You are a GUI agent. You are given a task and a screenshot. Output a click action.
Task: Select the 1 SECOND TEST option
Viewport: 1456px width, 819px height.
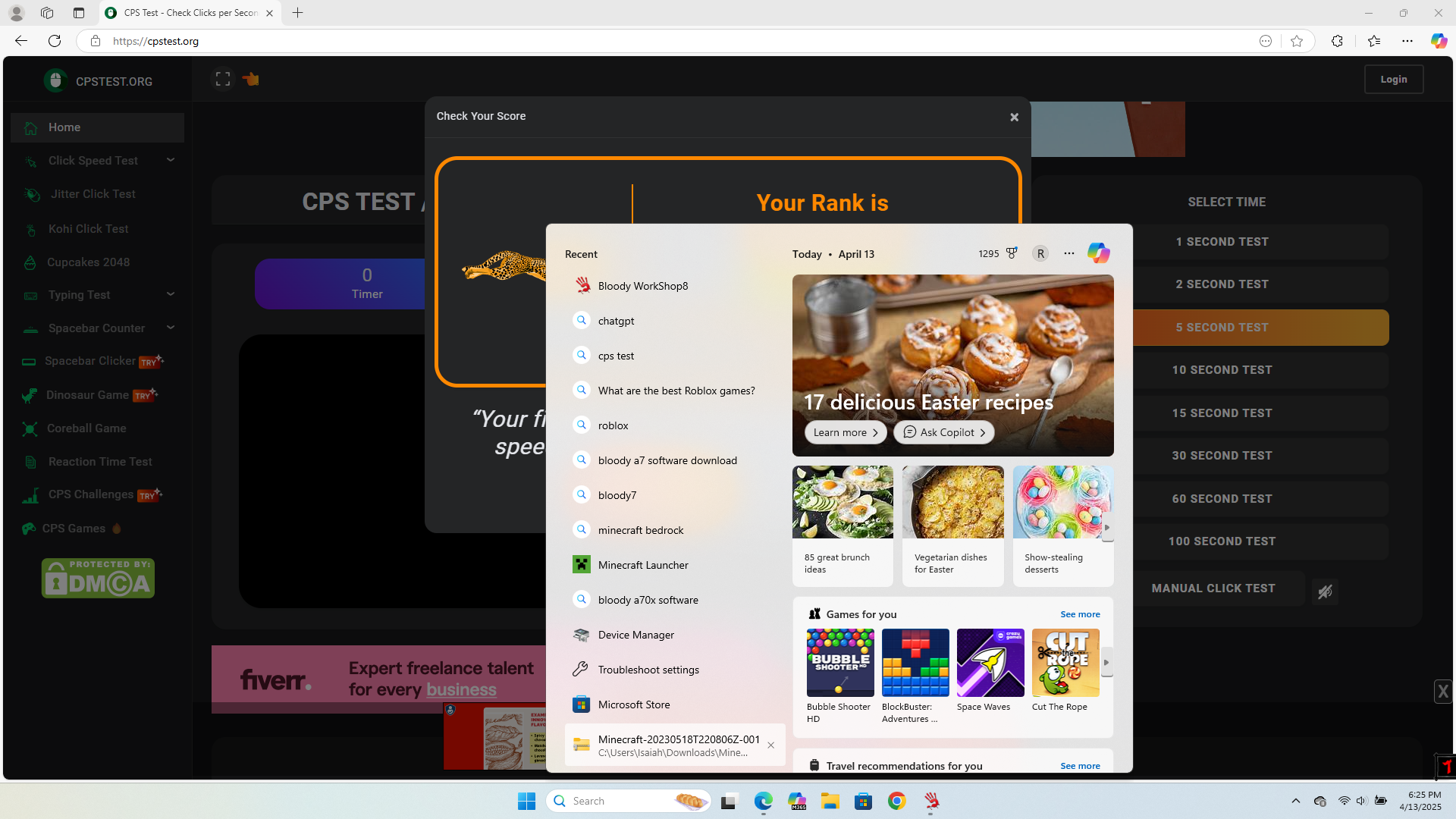point(1222,242)
